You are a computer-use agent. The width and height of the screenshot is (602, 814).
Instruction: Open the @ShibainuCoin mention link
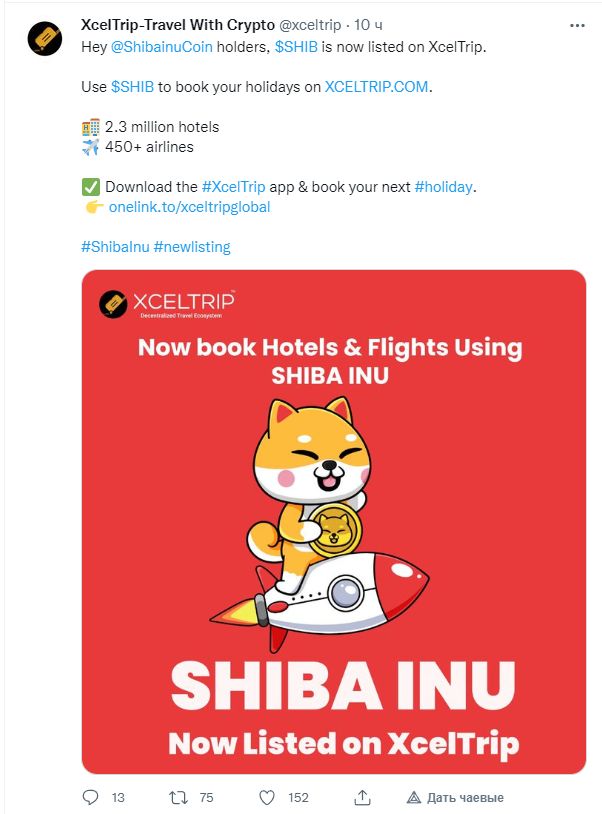point(162,47)
